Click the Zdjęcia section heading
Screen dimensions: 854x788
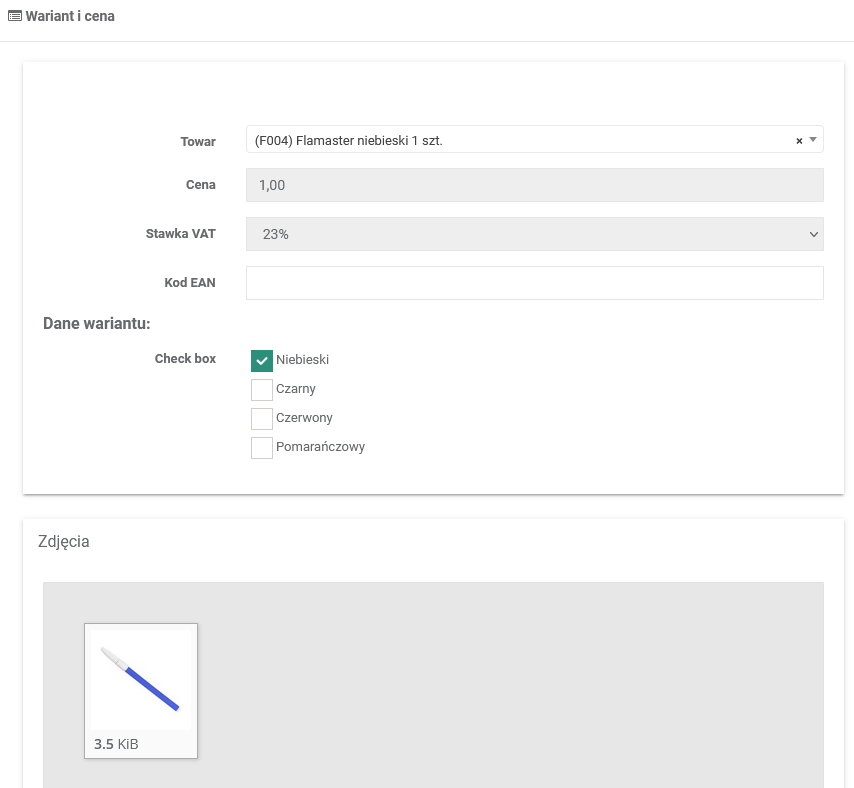63,542
